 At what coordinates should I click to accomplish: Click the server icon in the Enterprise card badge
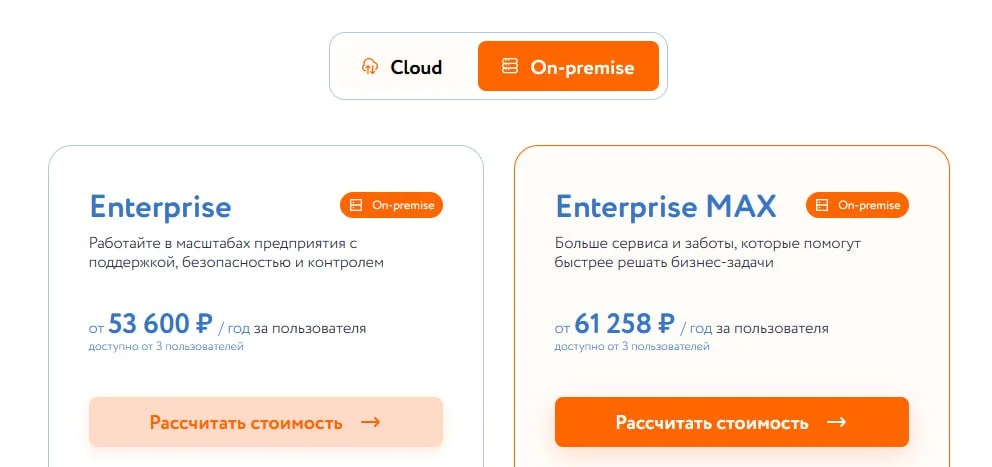(x=356, y=205)
